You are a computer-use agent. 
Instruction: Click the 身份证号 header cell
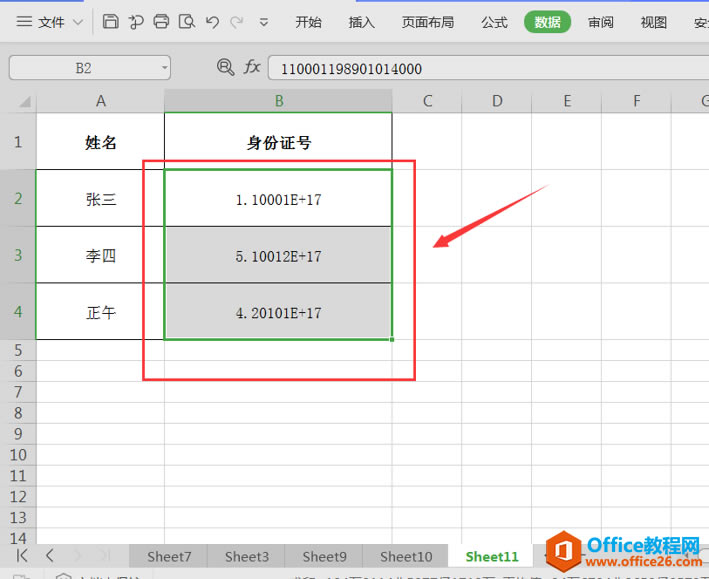[x=279, y=142]
